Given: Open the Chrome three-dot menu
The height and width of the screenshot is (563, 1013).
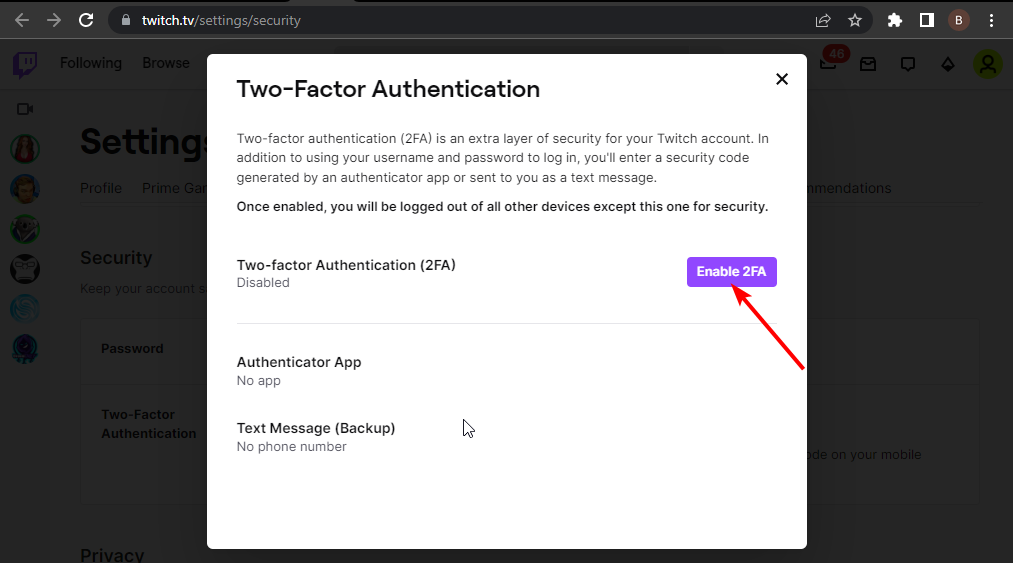Looking at the screenshot, I should 991,21.
